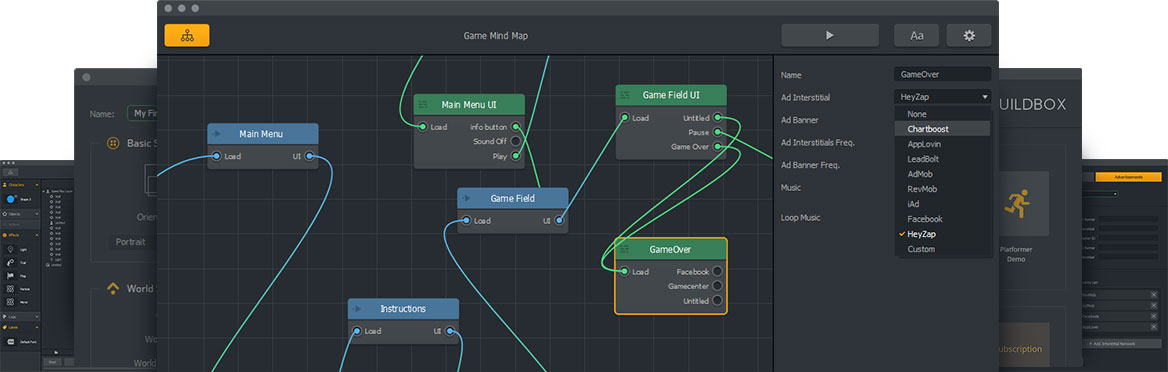
Task: Open settings via the gear icon
Action: point(969,35)
